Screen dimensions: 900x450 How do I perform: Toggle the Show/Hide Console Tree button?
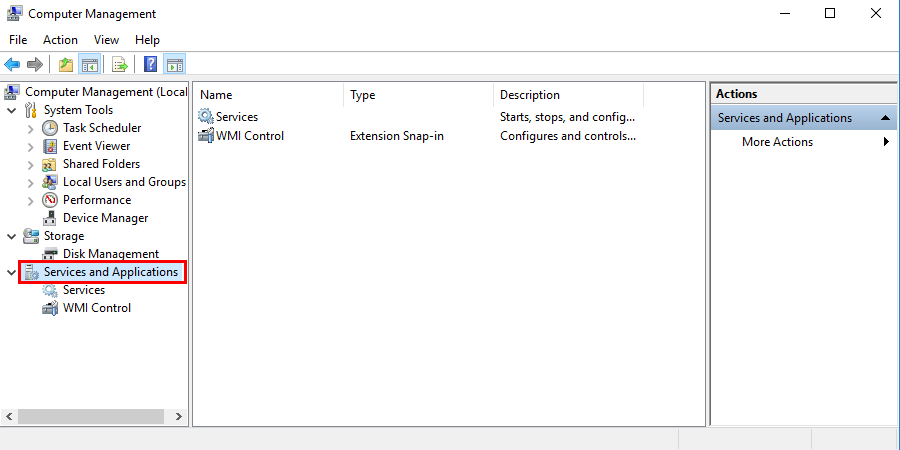pos(90,65)
